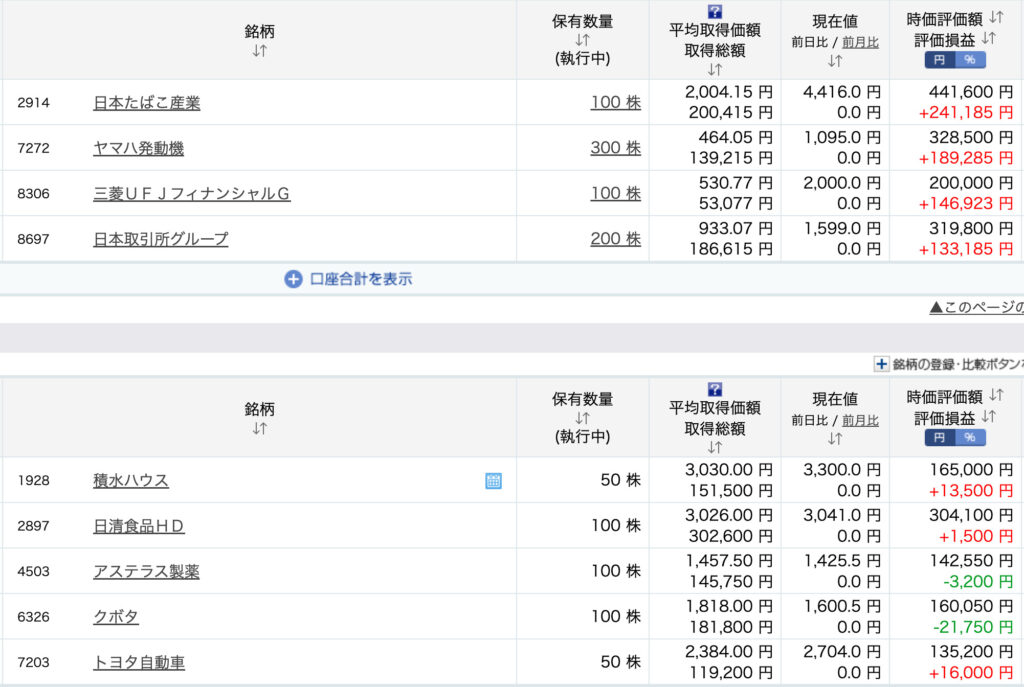
Task: Select stock code 6326
Action: tap(33, 616)
